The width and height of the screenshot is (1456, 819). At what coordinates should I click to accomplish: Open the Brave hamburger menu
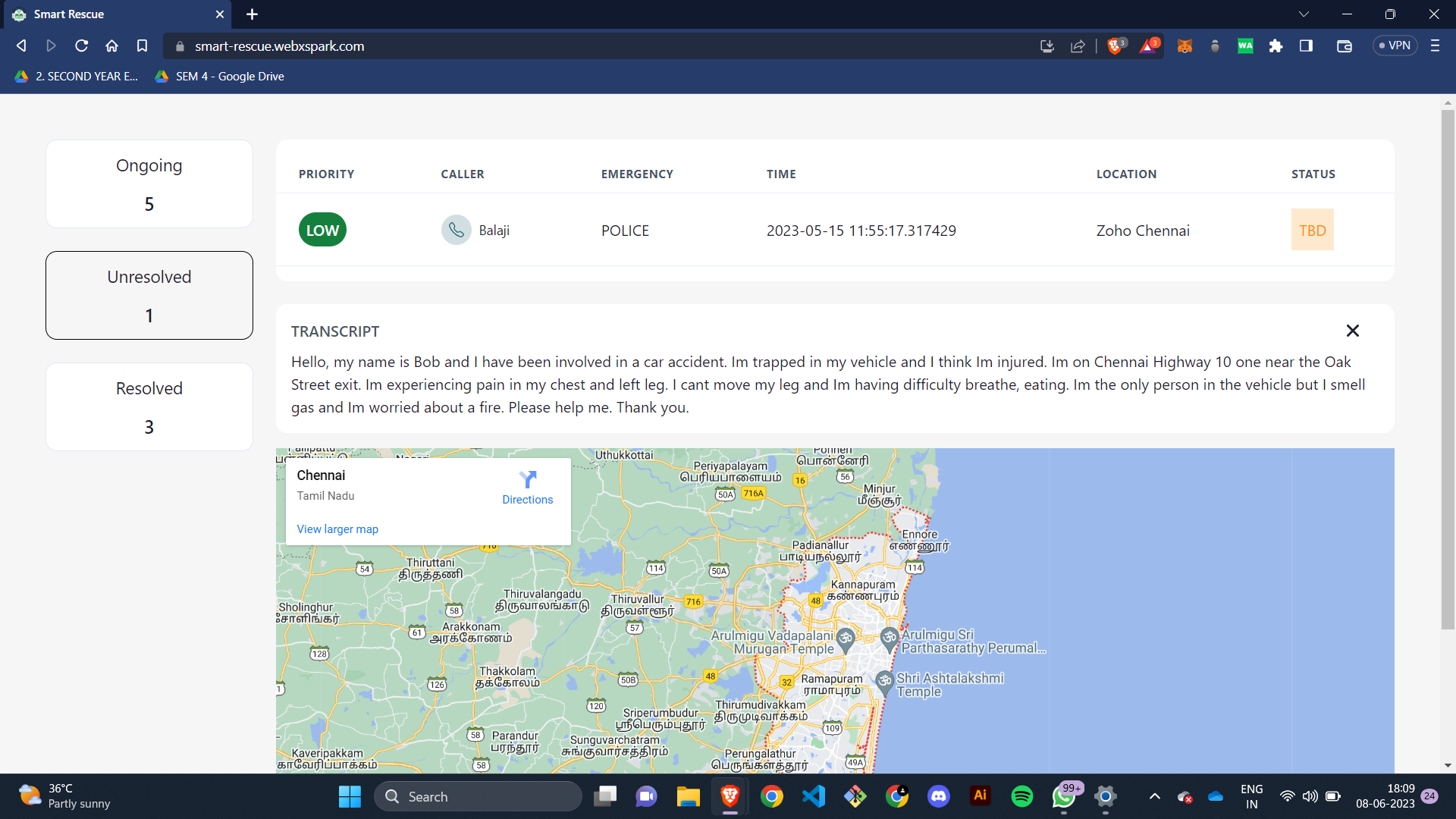(1435, 46)
